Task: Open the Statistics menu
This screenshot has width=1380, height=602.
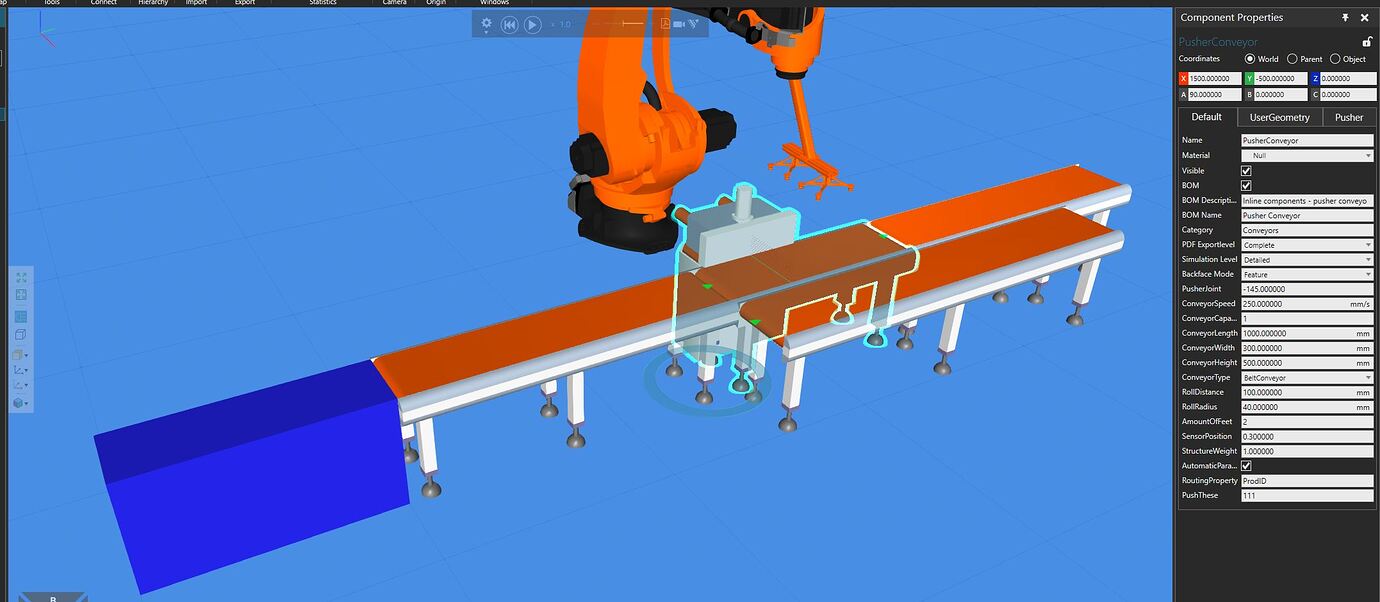Action: (323, 3)
